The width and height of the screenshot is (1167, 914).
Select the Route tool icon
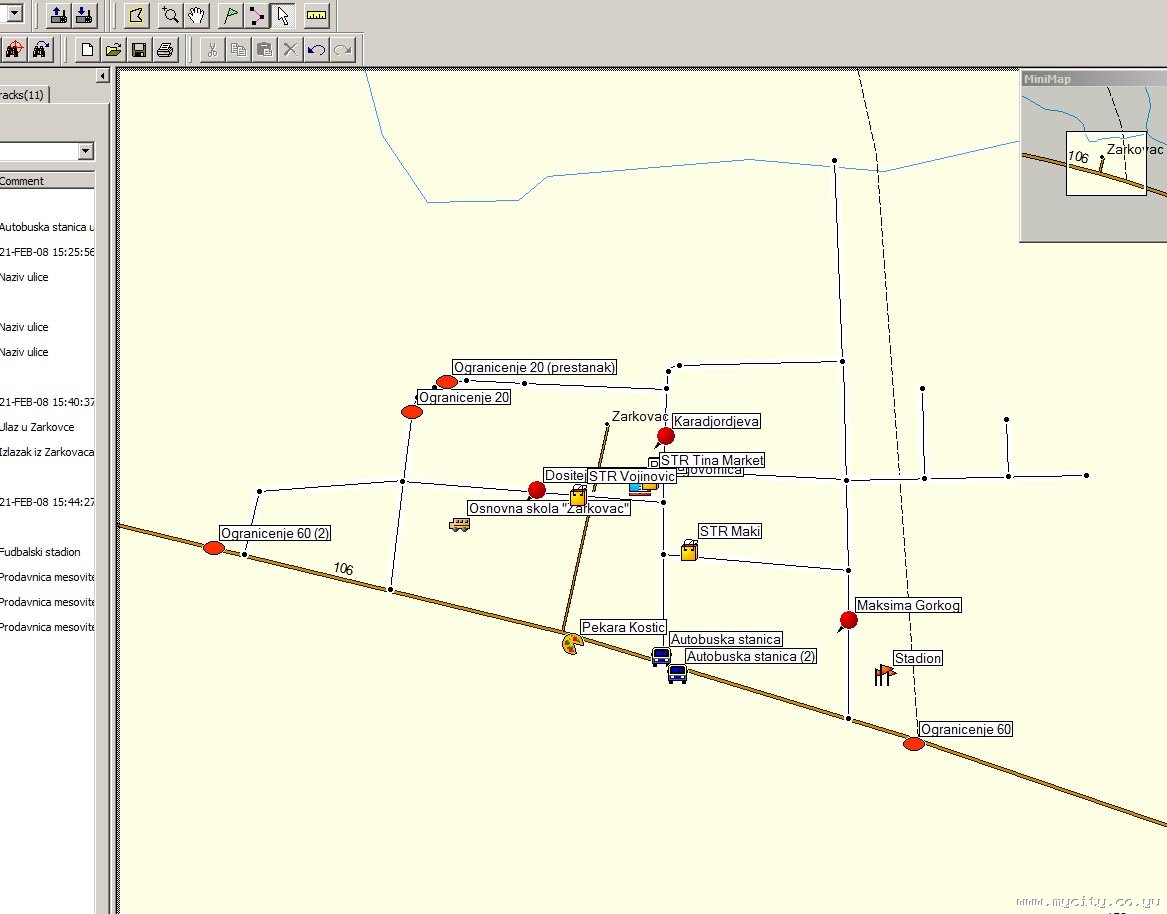(x=257, y=15)
